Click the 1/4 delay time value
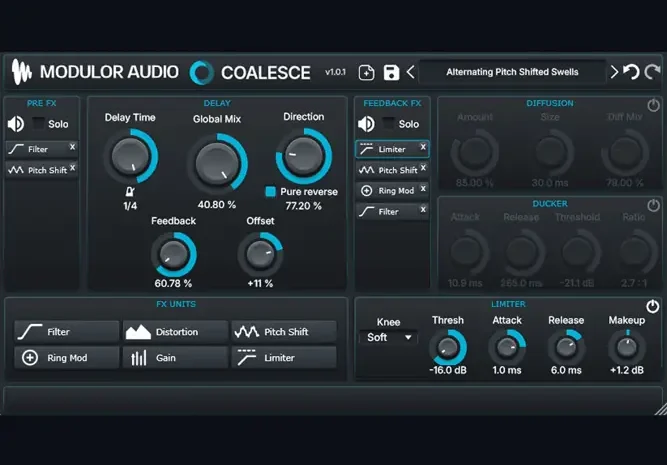 [x=130, y=206]
